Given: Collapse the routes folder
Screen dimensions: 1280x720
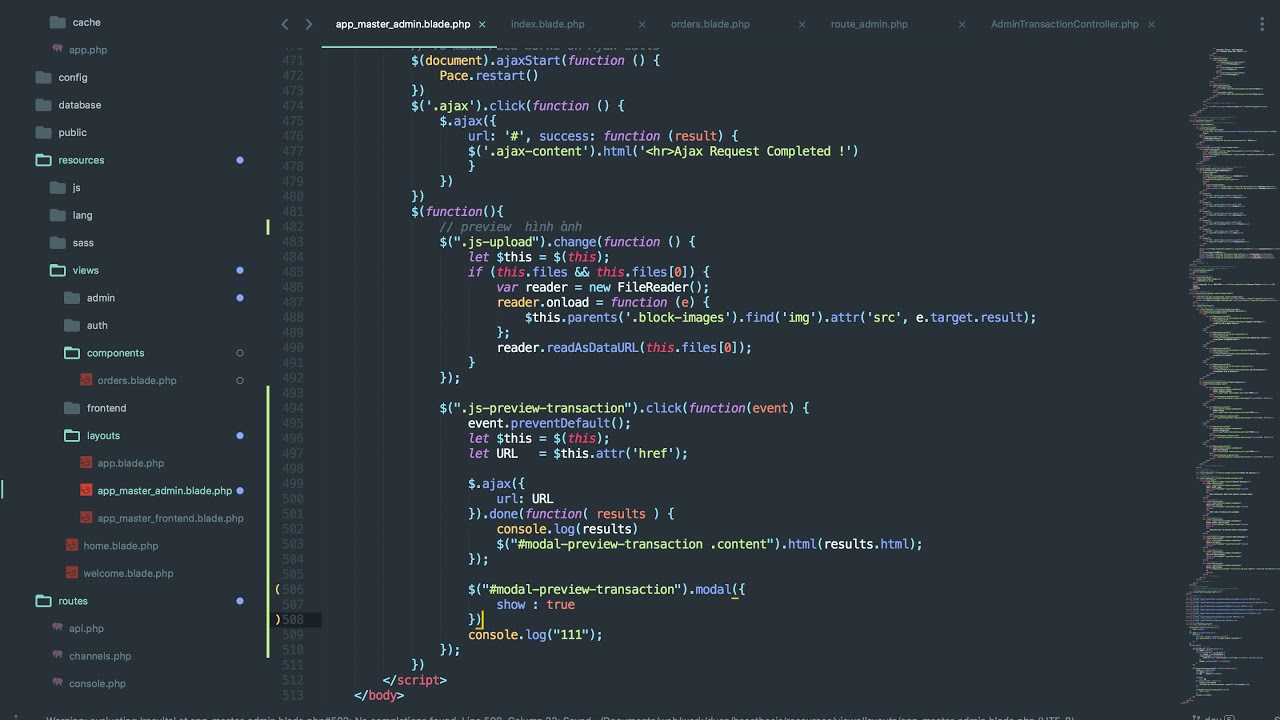Looking at the screenshot, I should pyautogui.click(x=43, y=601).
